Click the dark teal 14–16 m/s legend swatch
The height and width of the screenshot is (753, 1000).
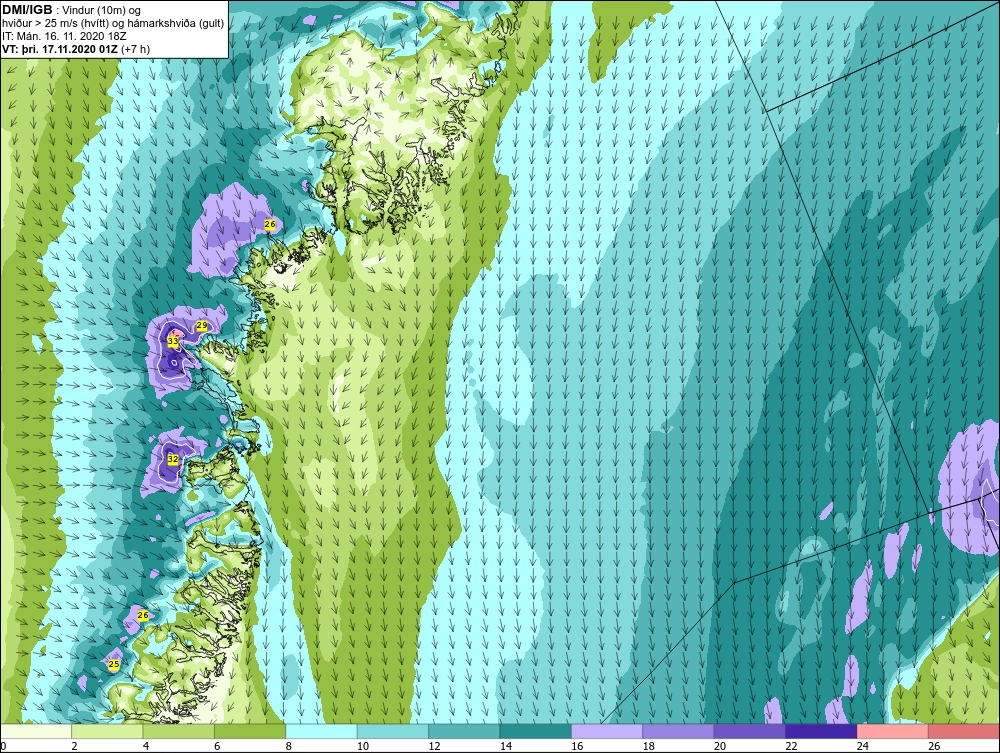tap(536, 731)
